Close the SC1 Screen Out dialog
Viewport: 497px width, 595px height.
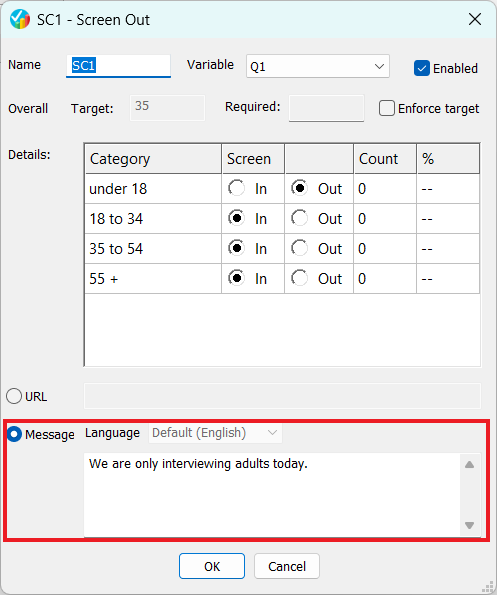point(475,19)
